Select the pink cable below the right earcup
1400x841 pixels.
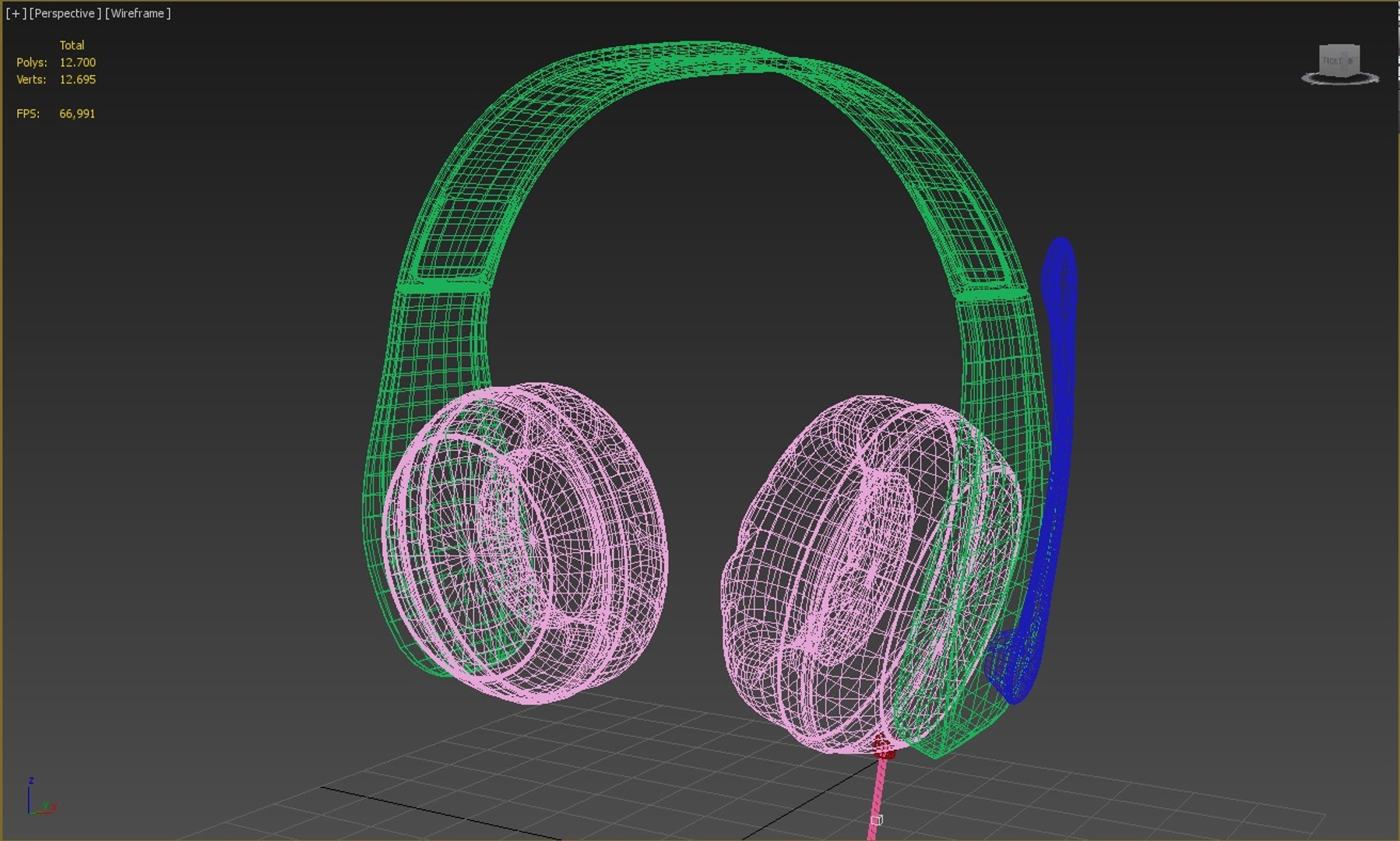pos(878,798)
